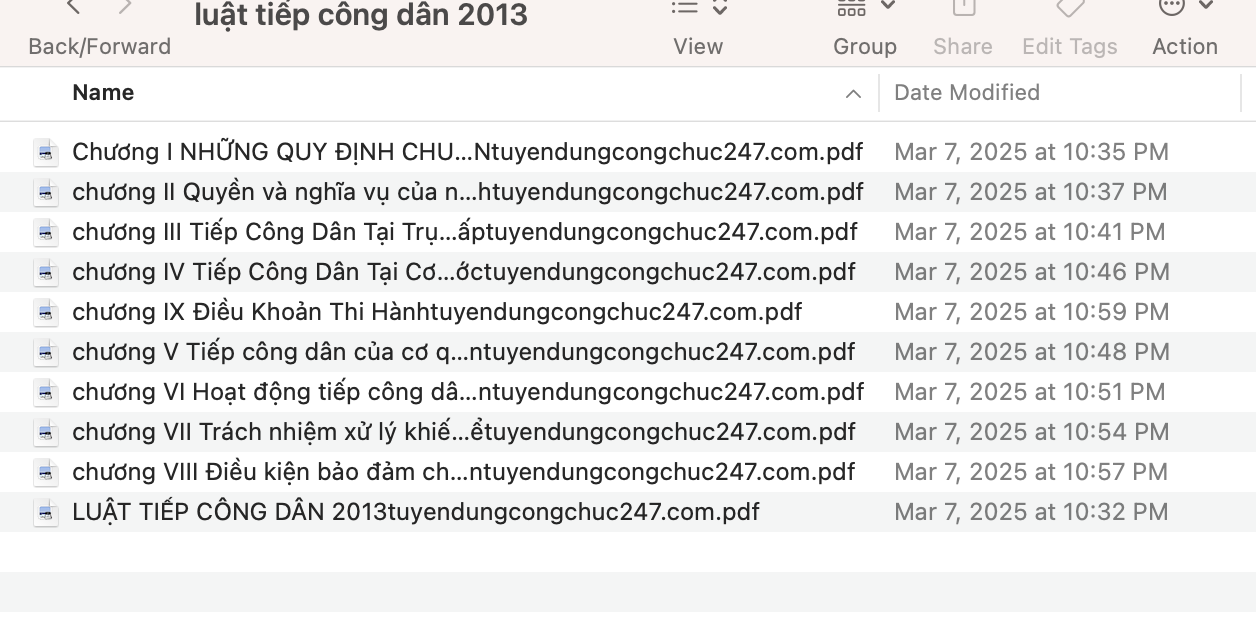The height and width of the screenshot is (636, 1256).
Task: Click date Mar 7, 2025 at 10:48 PM
Action: 1031,352
